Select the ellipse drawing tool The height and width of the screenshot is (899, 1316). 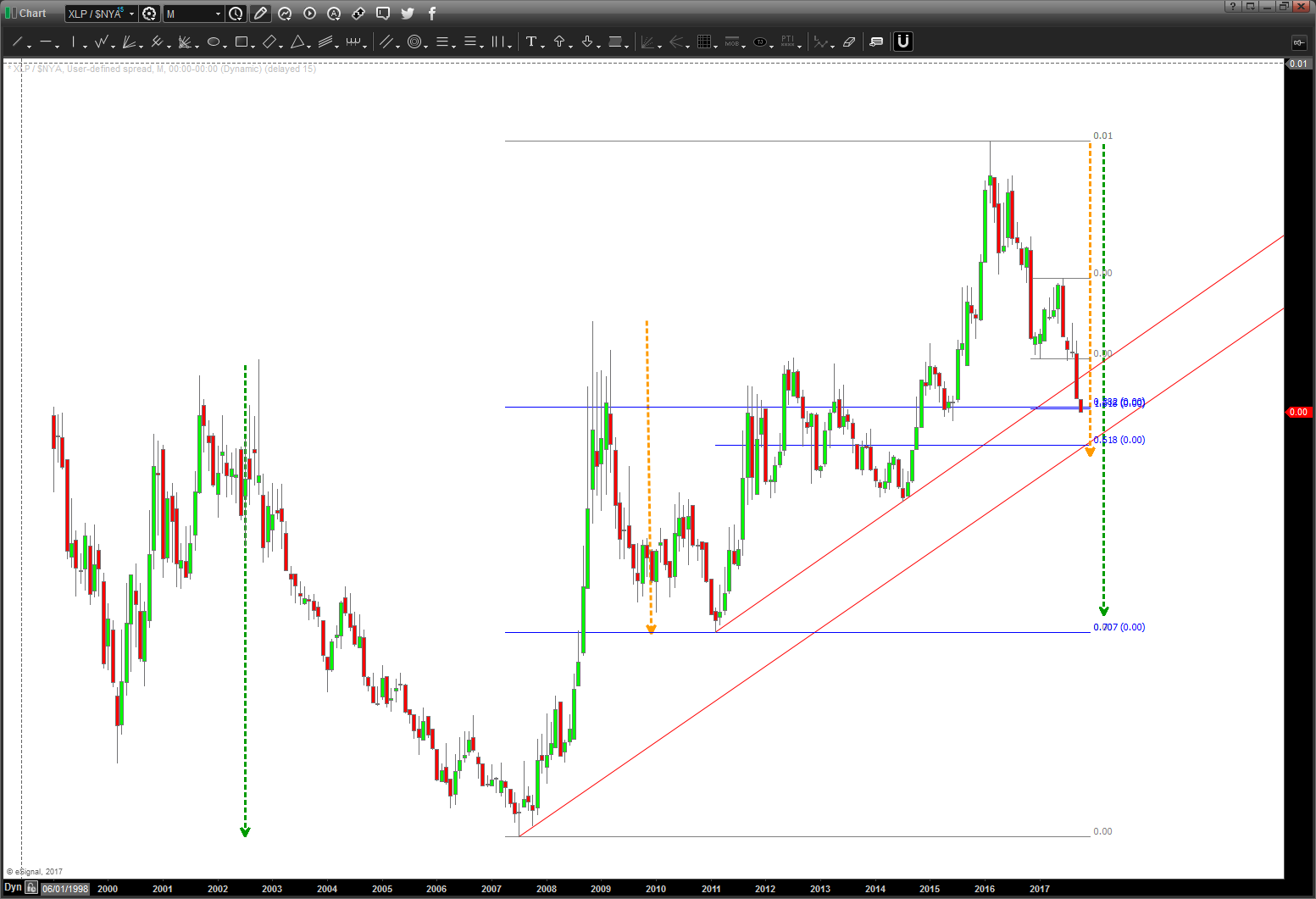tap(213, 42)
